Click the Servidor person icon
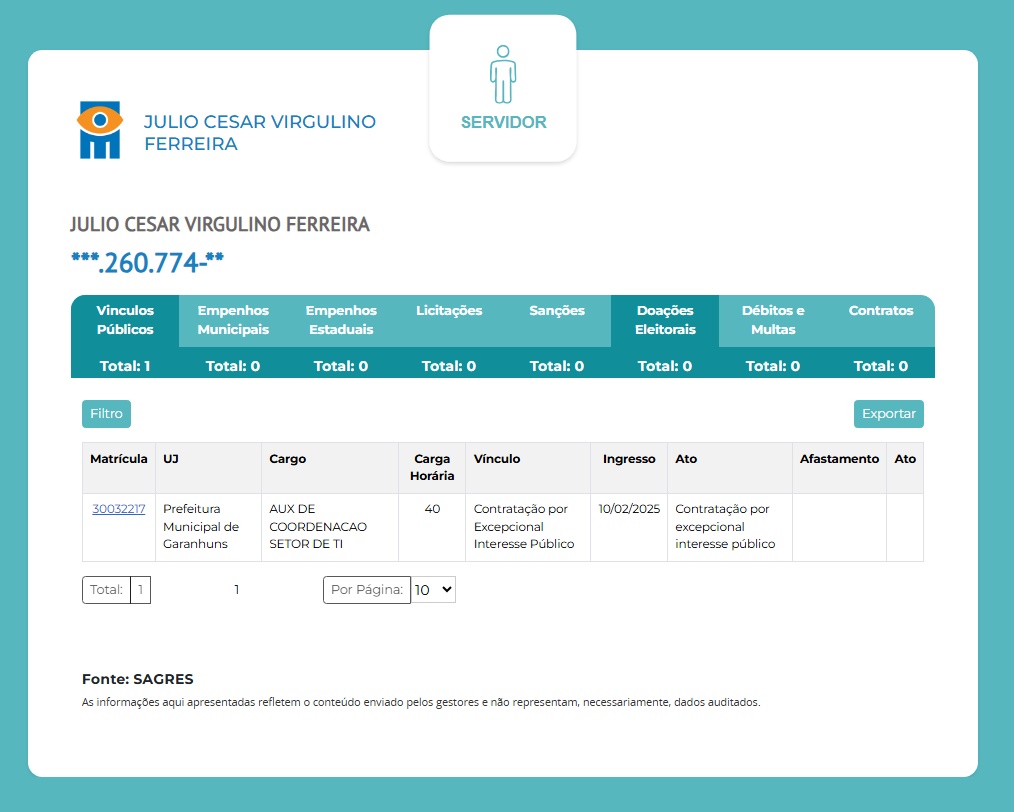Viewport: 1014px width, 812px height. (x=503, y=74)
